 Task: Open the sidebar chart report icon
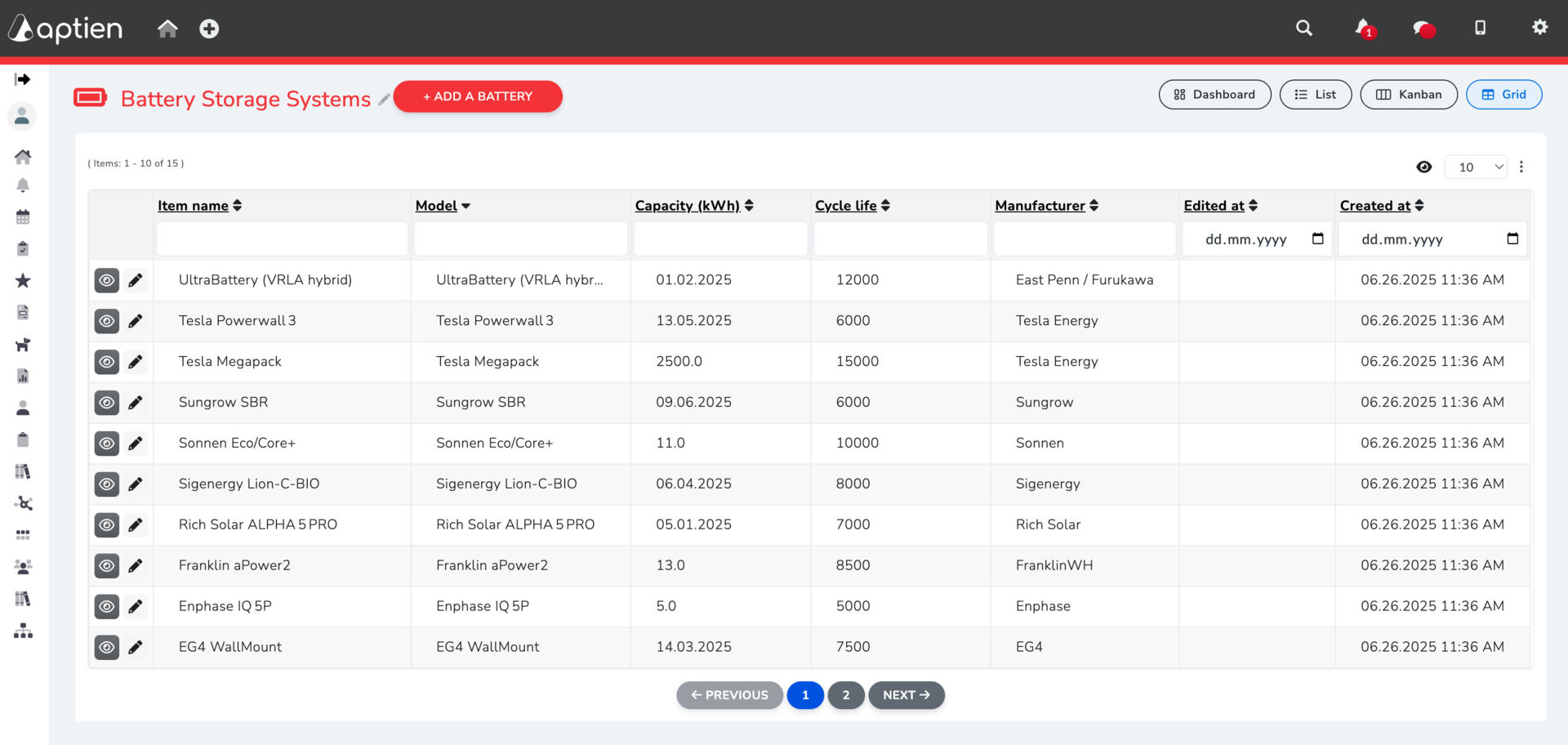click(23, 376)
